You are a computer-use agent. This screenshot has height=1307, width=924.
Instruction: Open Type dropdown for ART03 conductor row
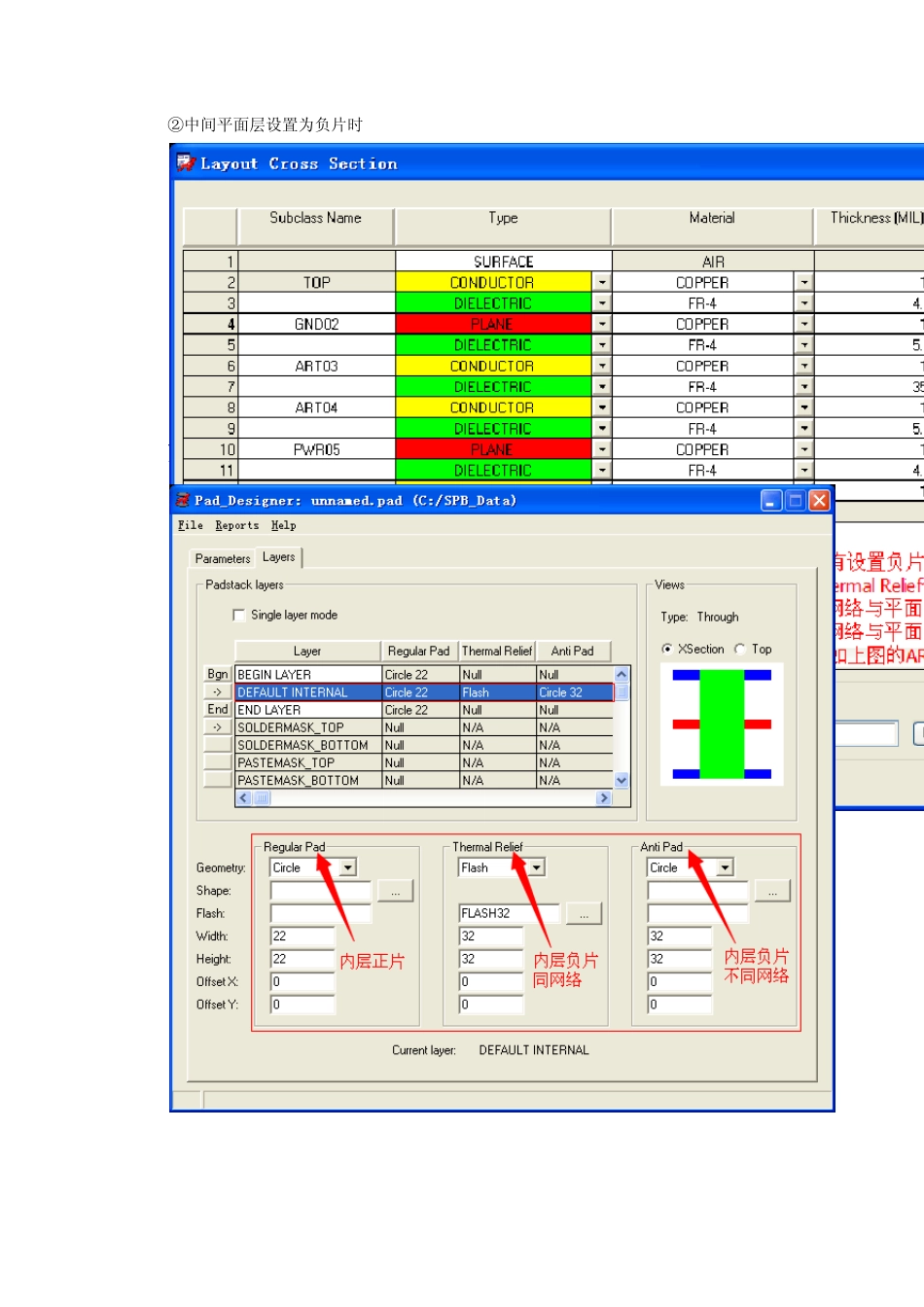pos(602,367)
